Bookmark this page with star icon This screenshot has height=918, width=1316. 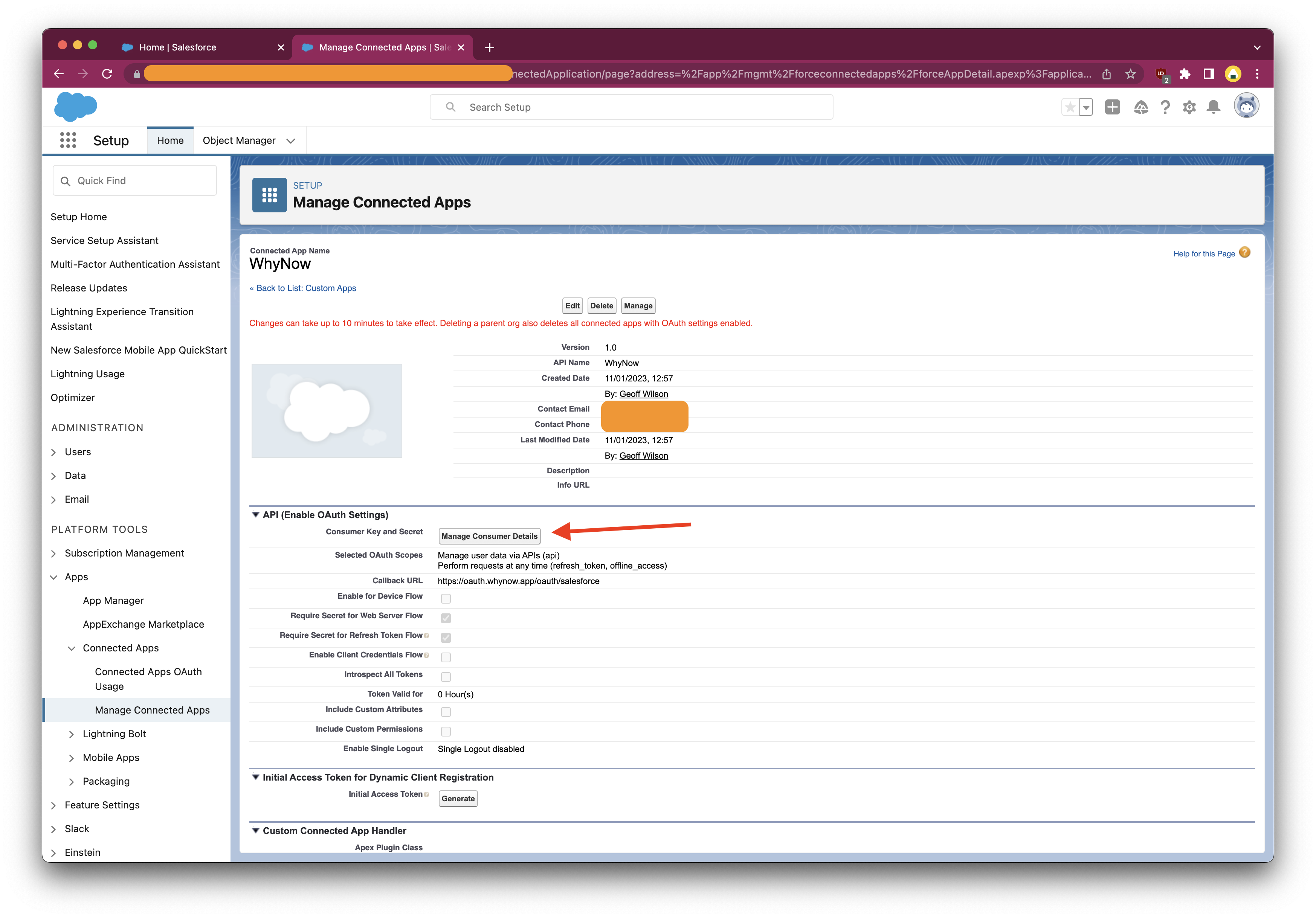click(x=1130, y=74)
